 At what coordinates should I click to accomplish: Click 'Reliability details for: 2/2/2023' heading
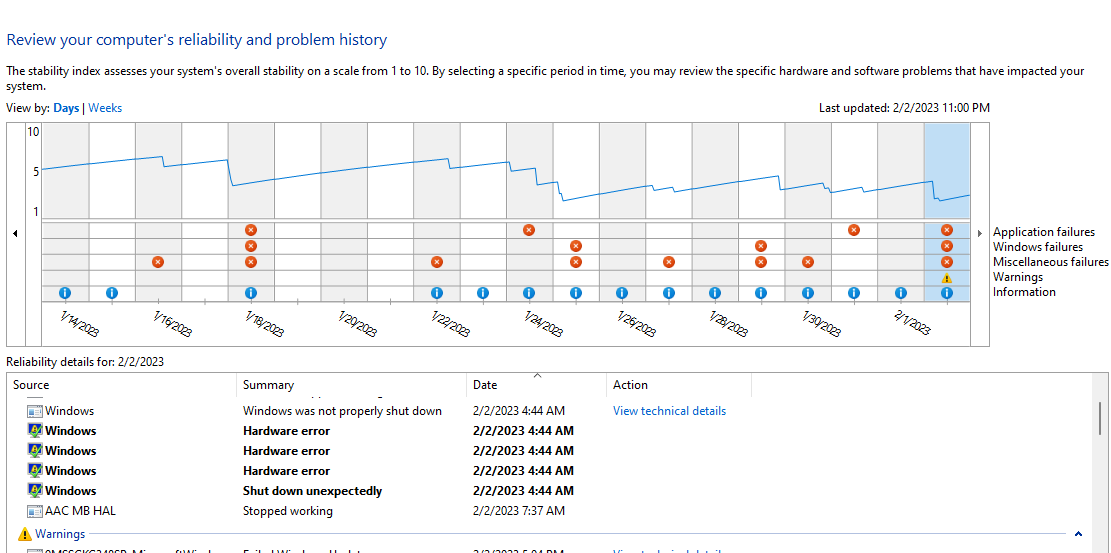click(x=85, y=362)
